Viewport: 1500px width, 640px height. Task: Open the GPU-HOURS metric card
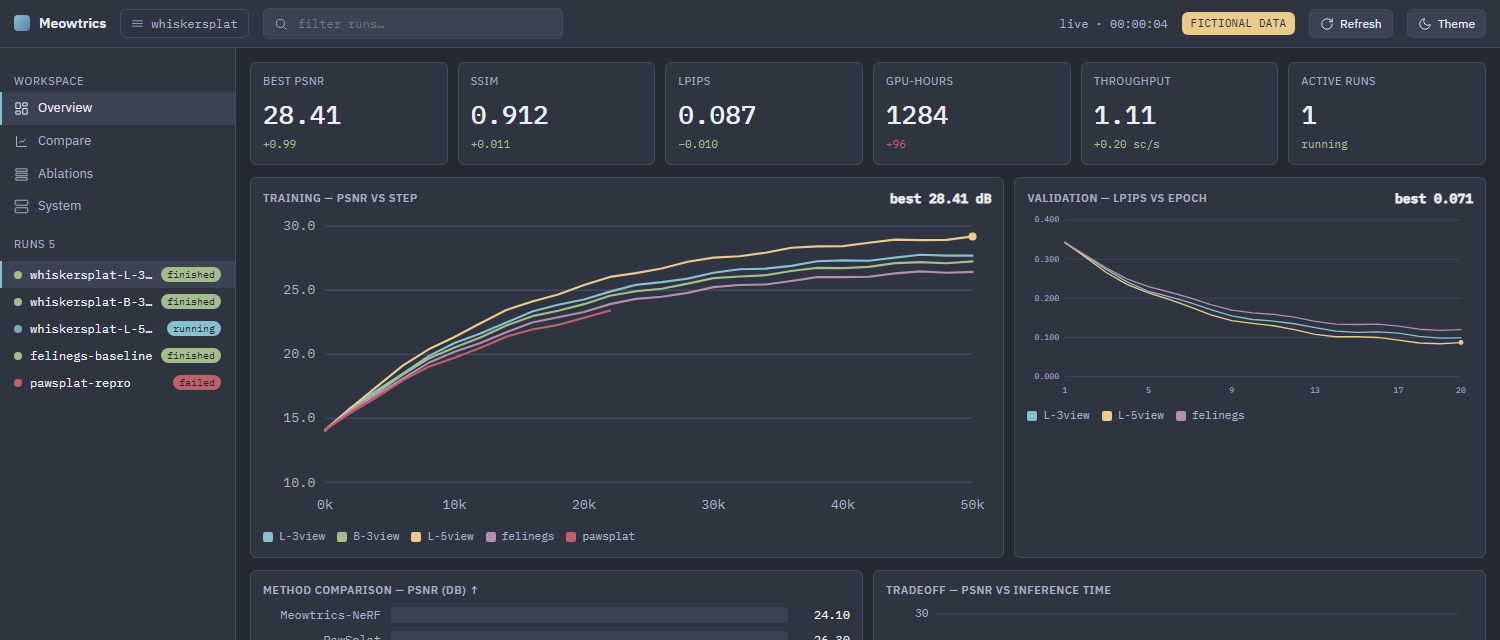[x=972, y=113]
